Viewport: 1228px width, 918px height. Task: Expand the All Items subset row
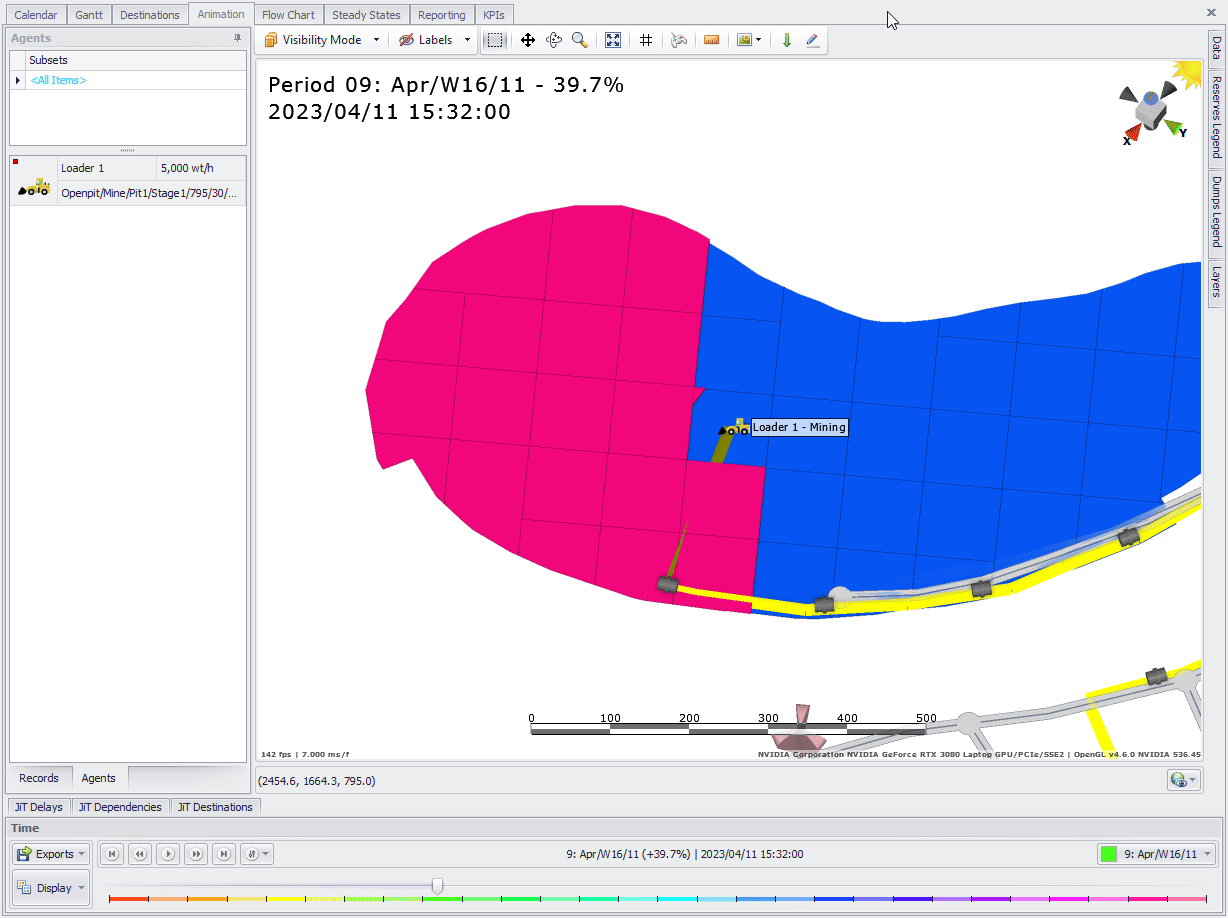pos(17,80)
